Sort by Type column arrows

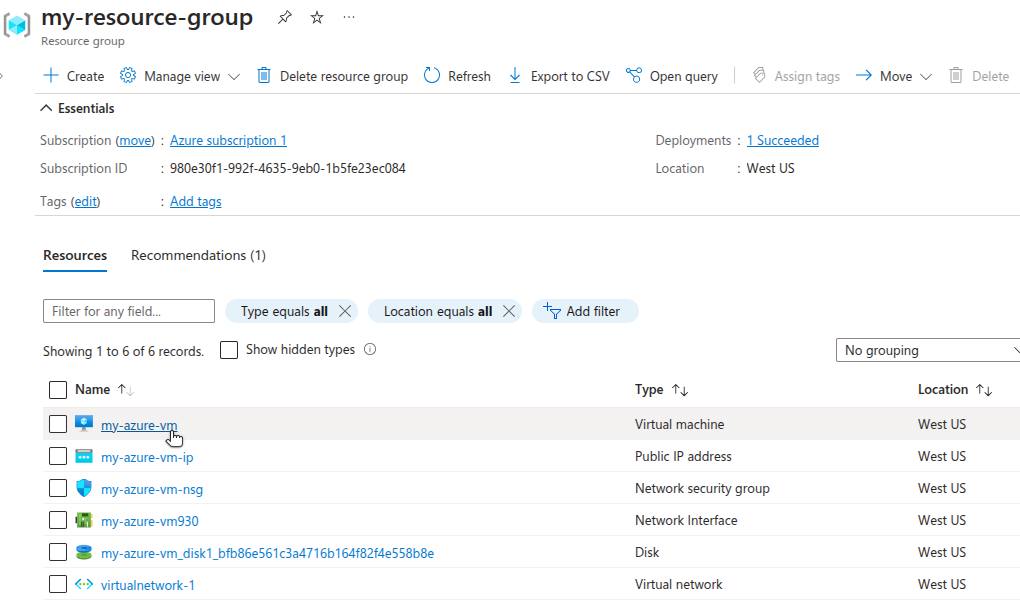tap(680, 390)
